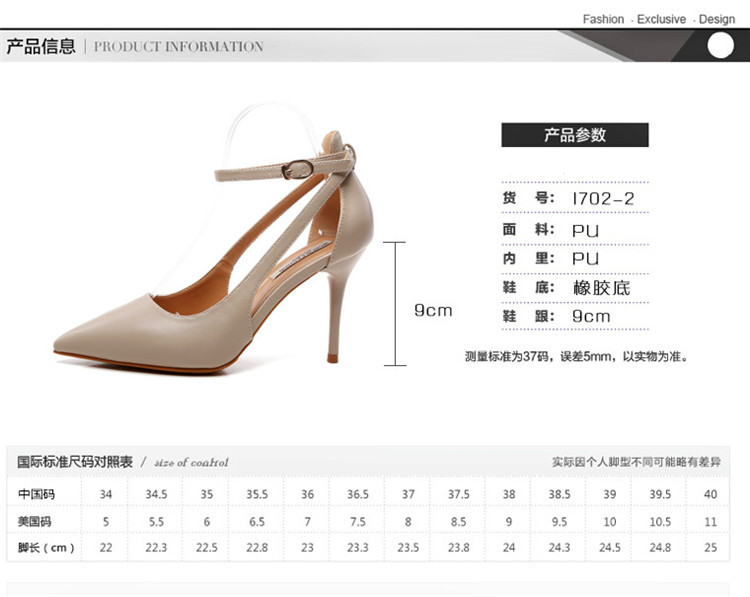Select the item number I702-2
750x597 pixels.
tap(602, 198)
